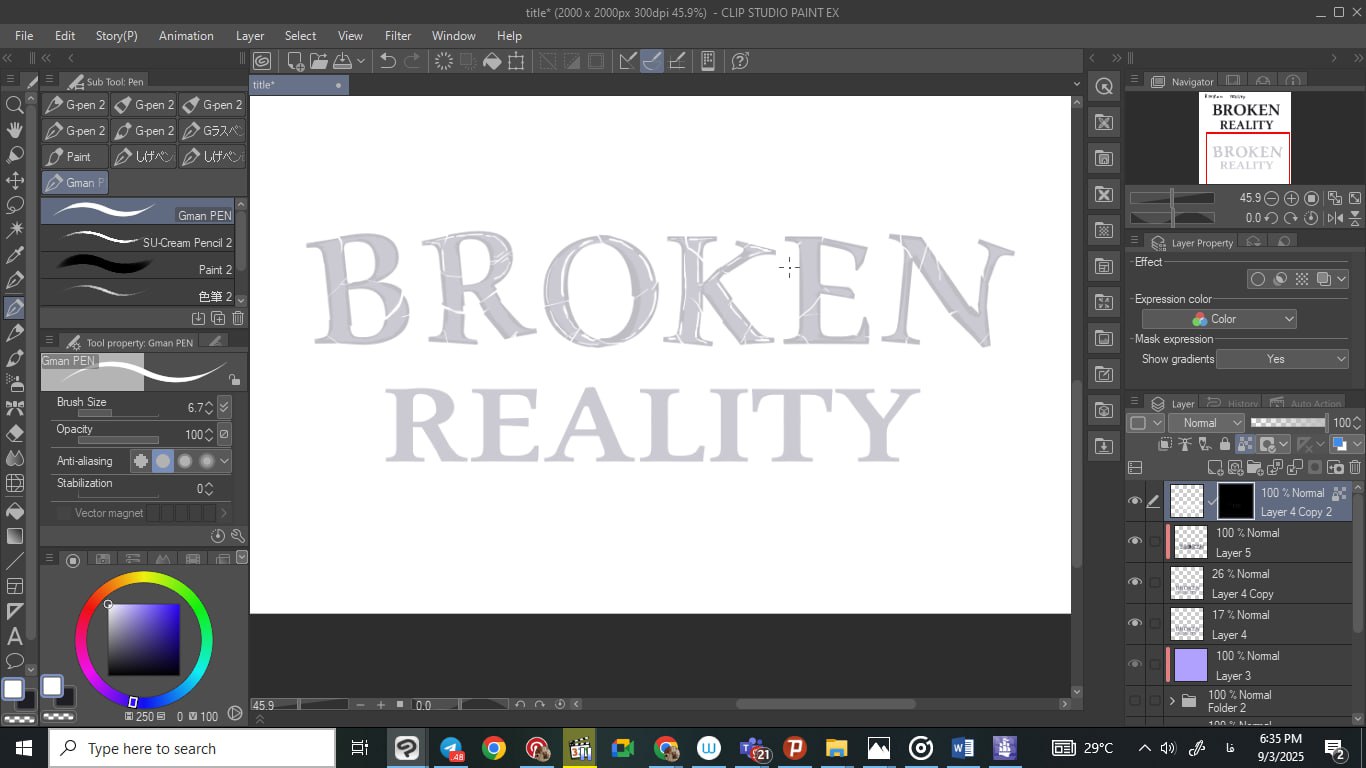Viewport: 1366px width, 768px height.
Task: Choose the Zoom magnifier tool
Action: [15, 105]
